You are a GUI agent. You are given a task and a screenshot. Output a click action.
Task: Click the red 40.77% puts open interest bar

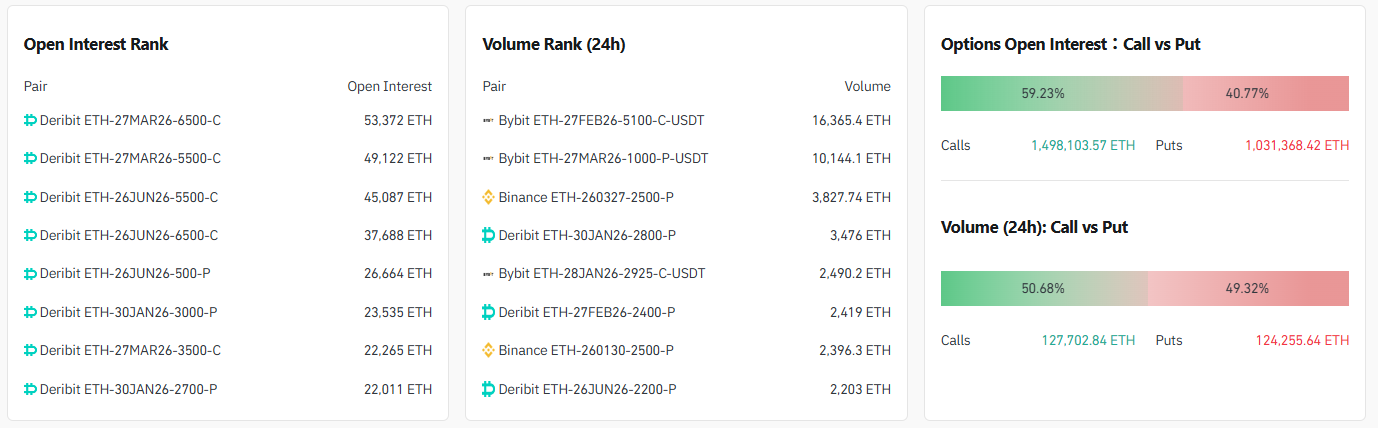(x=1266, y=93)
